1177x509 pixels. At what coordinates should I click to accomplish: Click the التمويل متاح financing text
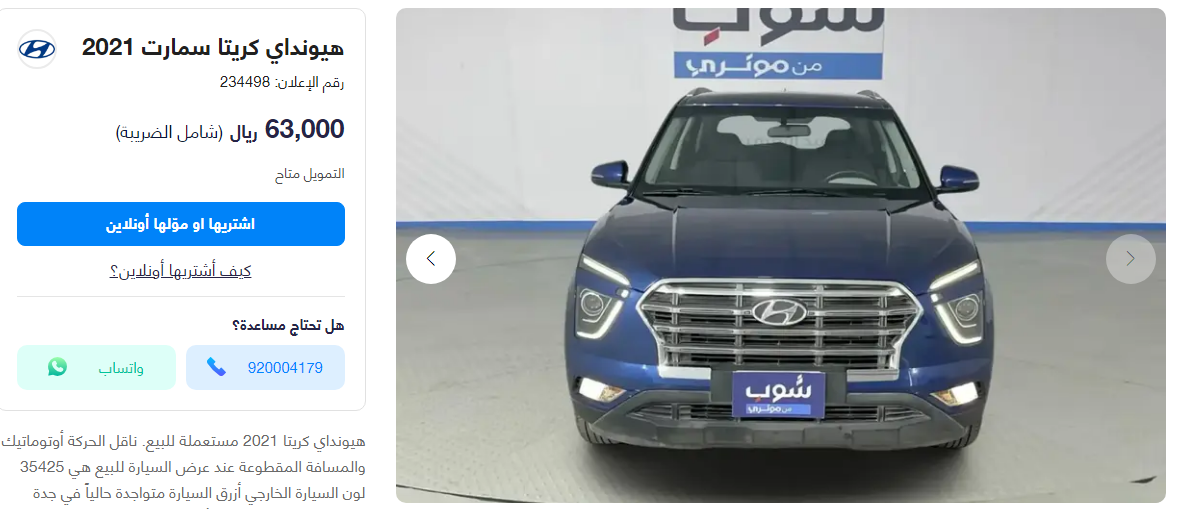click(309, 173)
